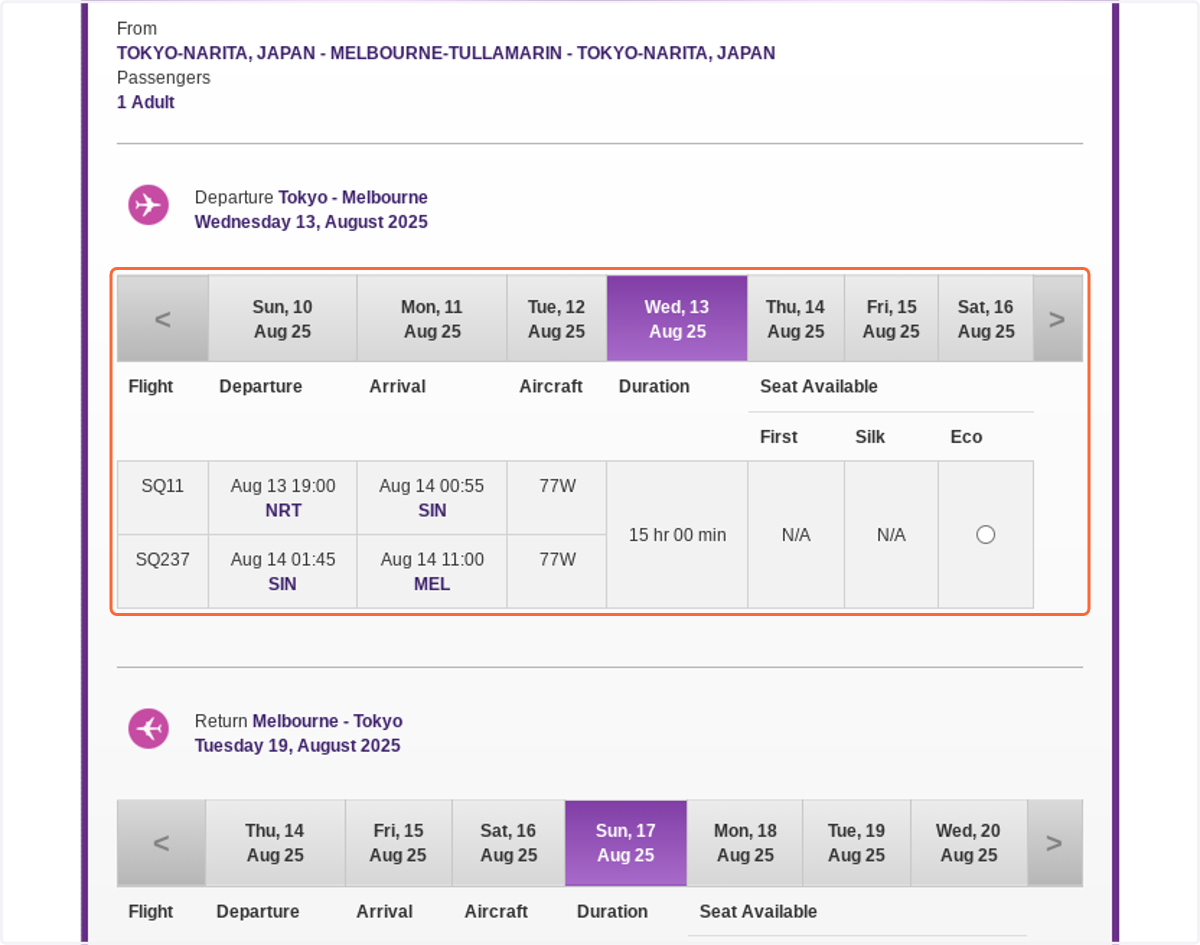Image resolution: width=1200 pixels, height=945 pixels.
Task: Select return date Fri, 15 Aug 25
Action: click(x=398, y=843)
